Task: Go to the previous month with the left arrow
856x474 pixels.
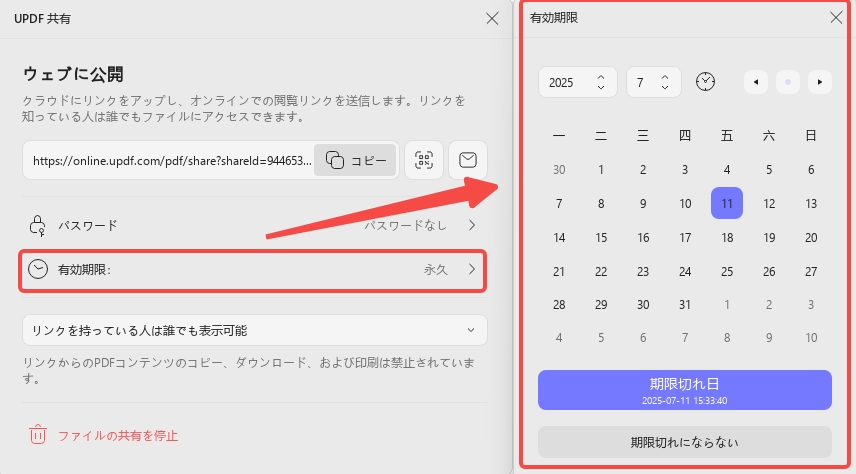Action: click(756, 82)
